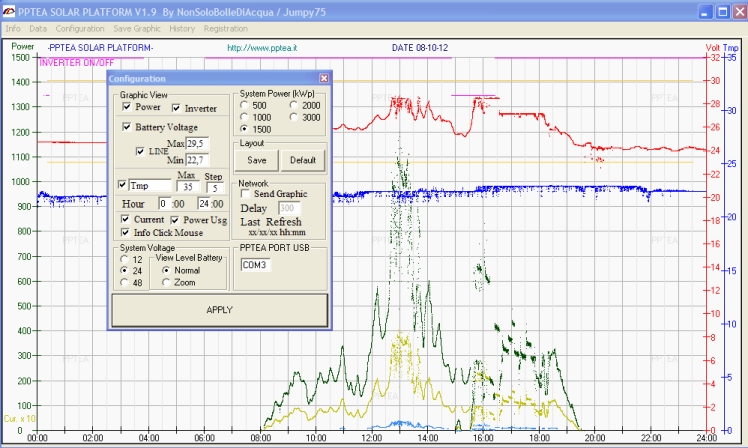Select 1500 system power option
The height and width of the screenshot is (448, 748).
[x=244, y=129]
